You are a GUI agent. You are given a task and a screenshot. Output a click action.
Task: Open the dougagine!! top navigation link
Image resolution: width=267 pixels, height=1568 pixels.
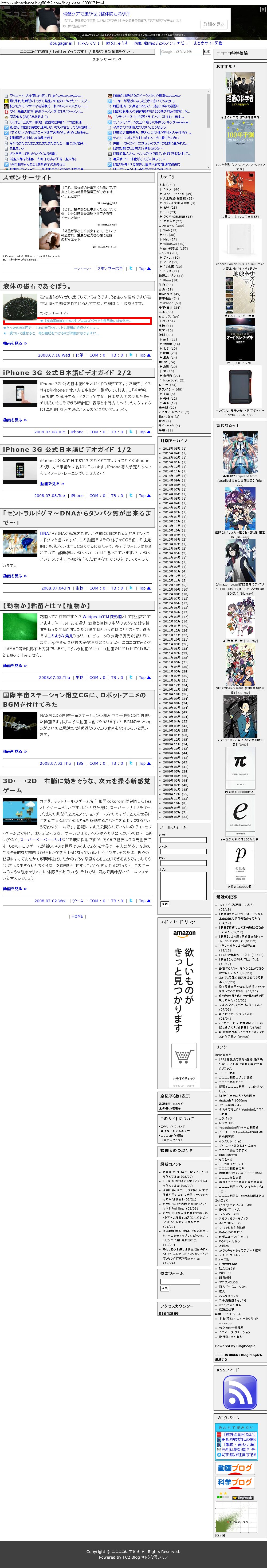(x=62, y=43)
